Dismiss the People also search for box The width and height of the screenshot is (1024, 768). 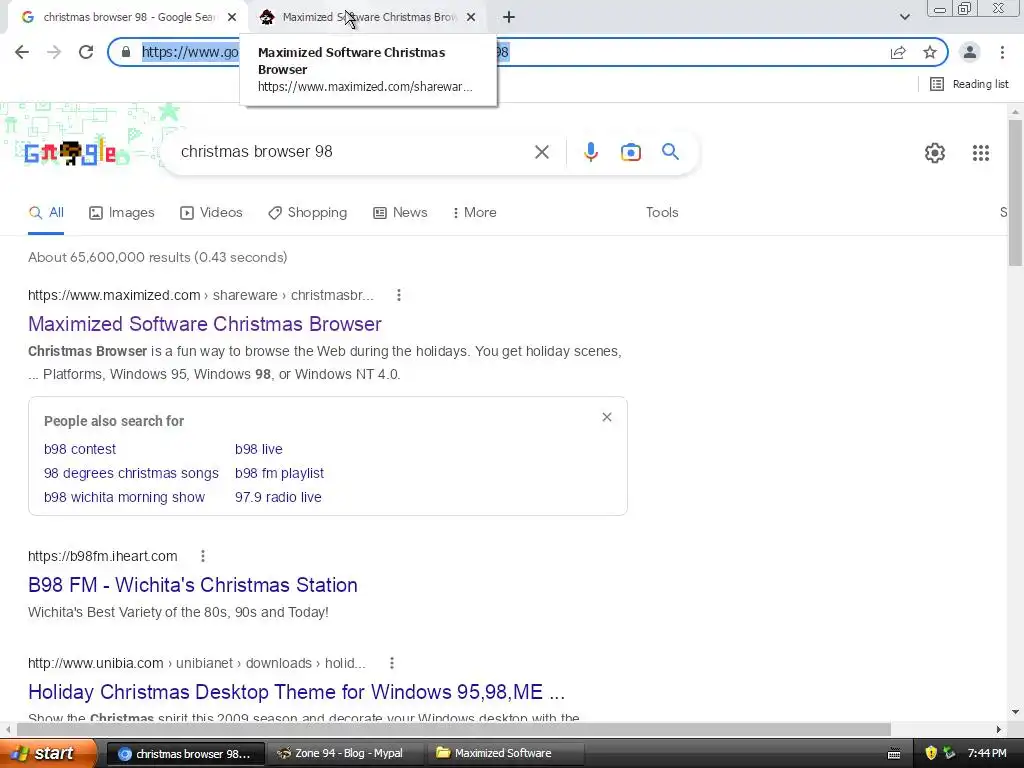click(607, 417)
